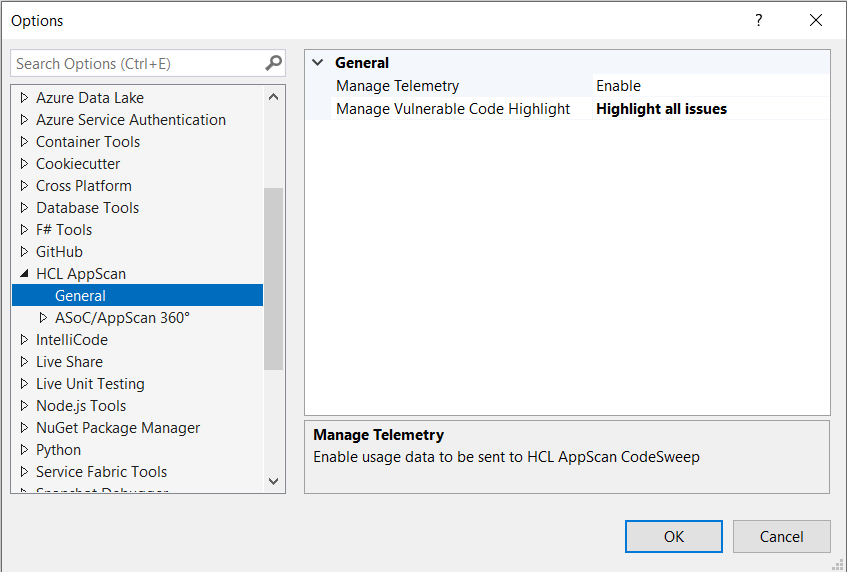Select the Service Fabric Tools label

(102, 472)
